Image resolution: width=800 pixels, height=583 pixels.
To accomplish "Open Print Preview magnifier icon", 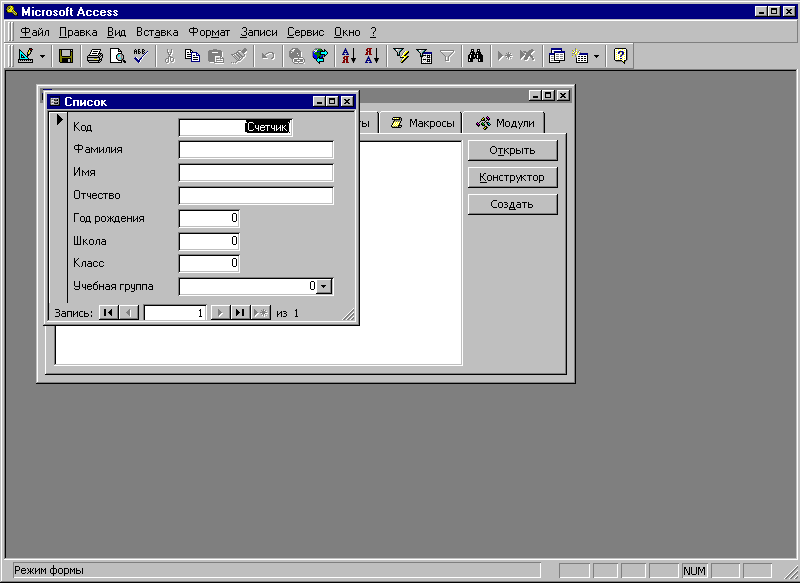I will [118, 56].
